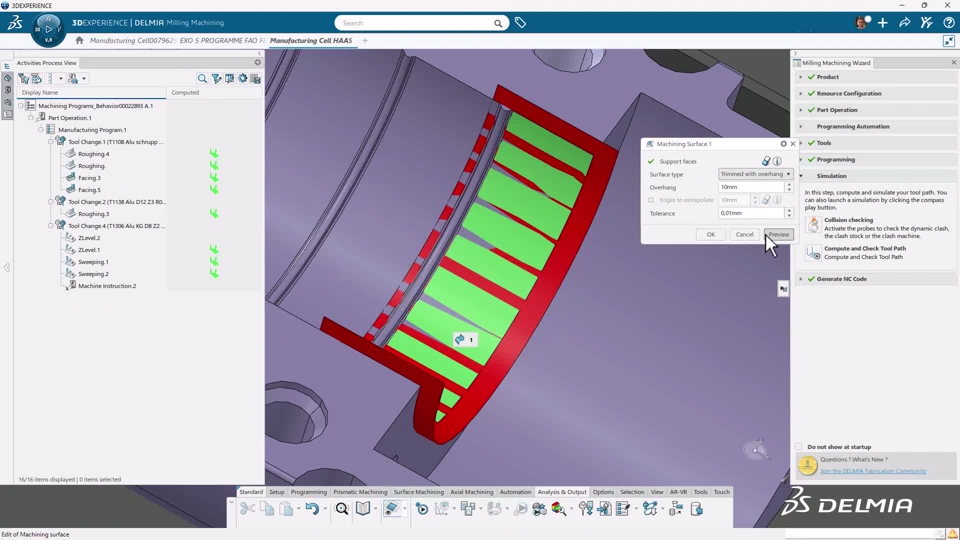Collapse the Tool Change.4 tree node
The image size is (960, 540).
51,226
